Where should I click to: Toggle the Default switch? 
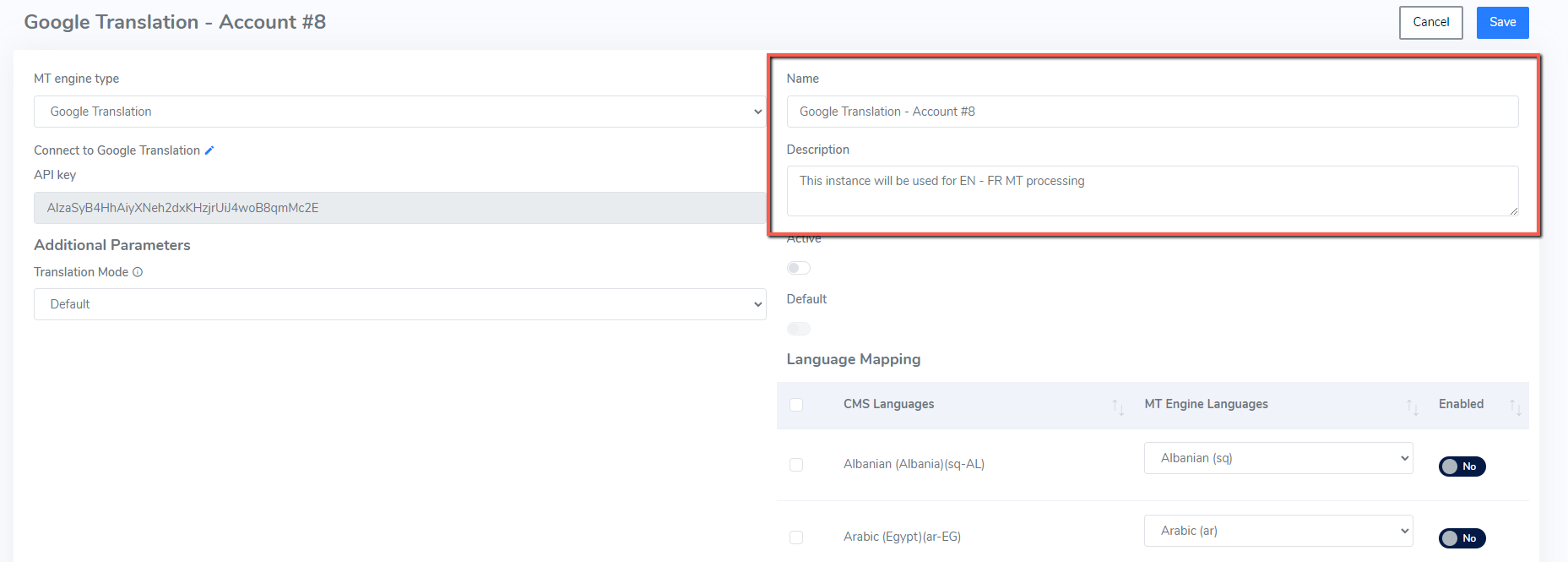798,329
